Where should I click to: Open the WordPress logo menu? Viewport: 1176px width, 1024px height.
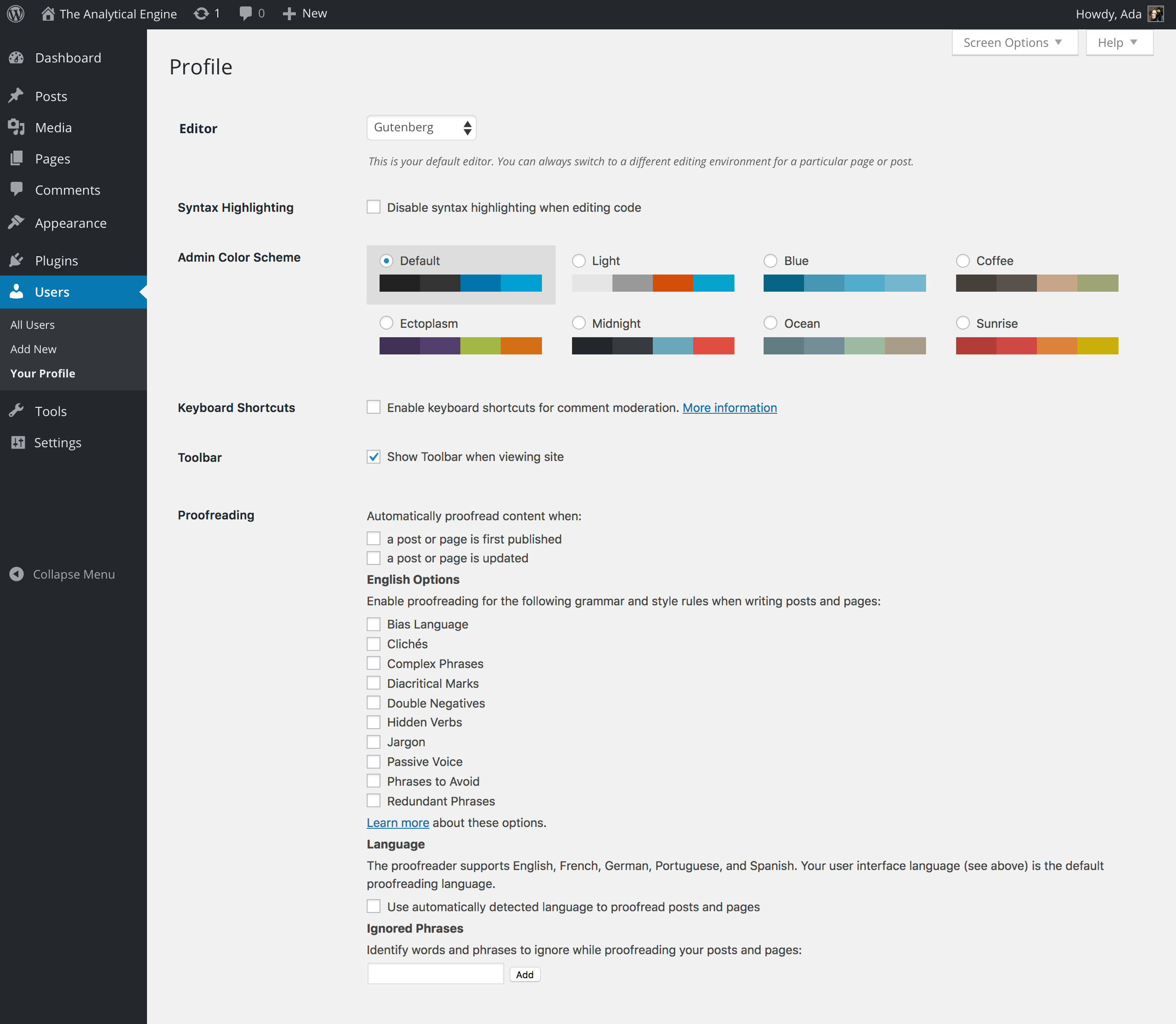tap(15, 13)
